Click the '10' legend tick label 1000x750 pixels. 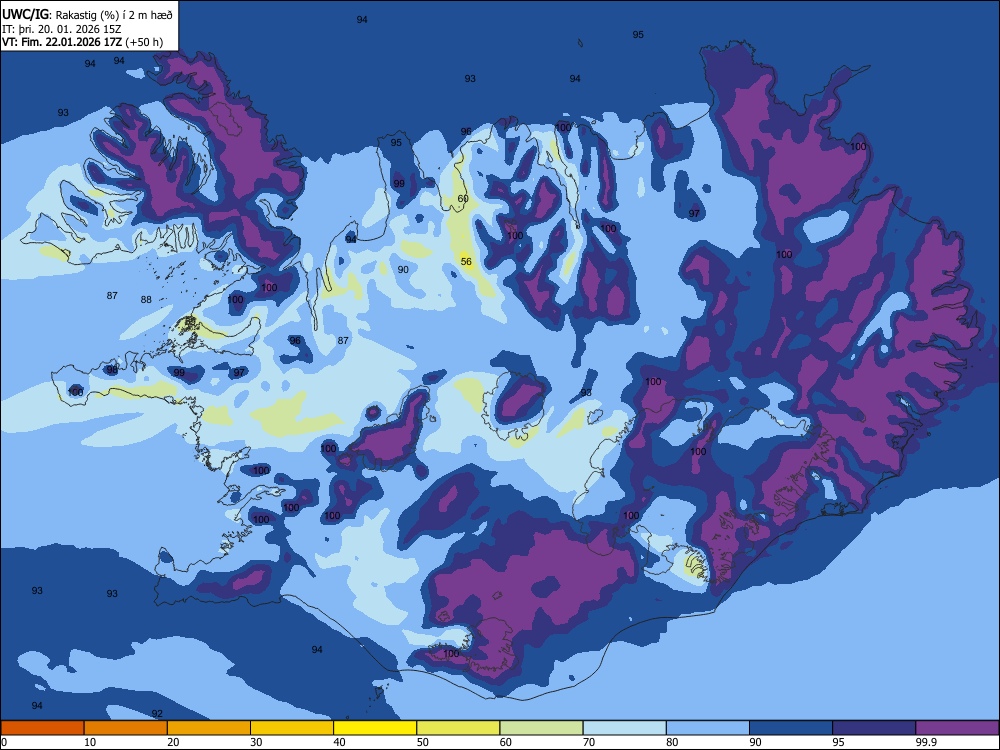[90, 742]
